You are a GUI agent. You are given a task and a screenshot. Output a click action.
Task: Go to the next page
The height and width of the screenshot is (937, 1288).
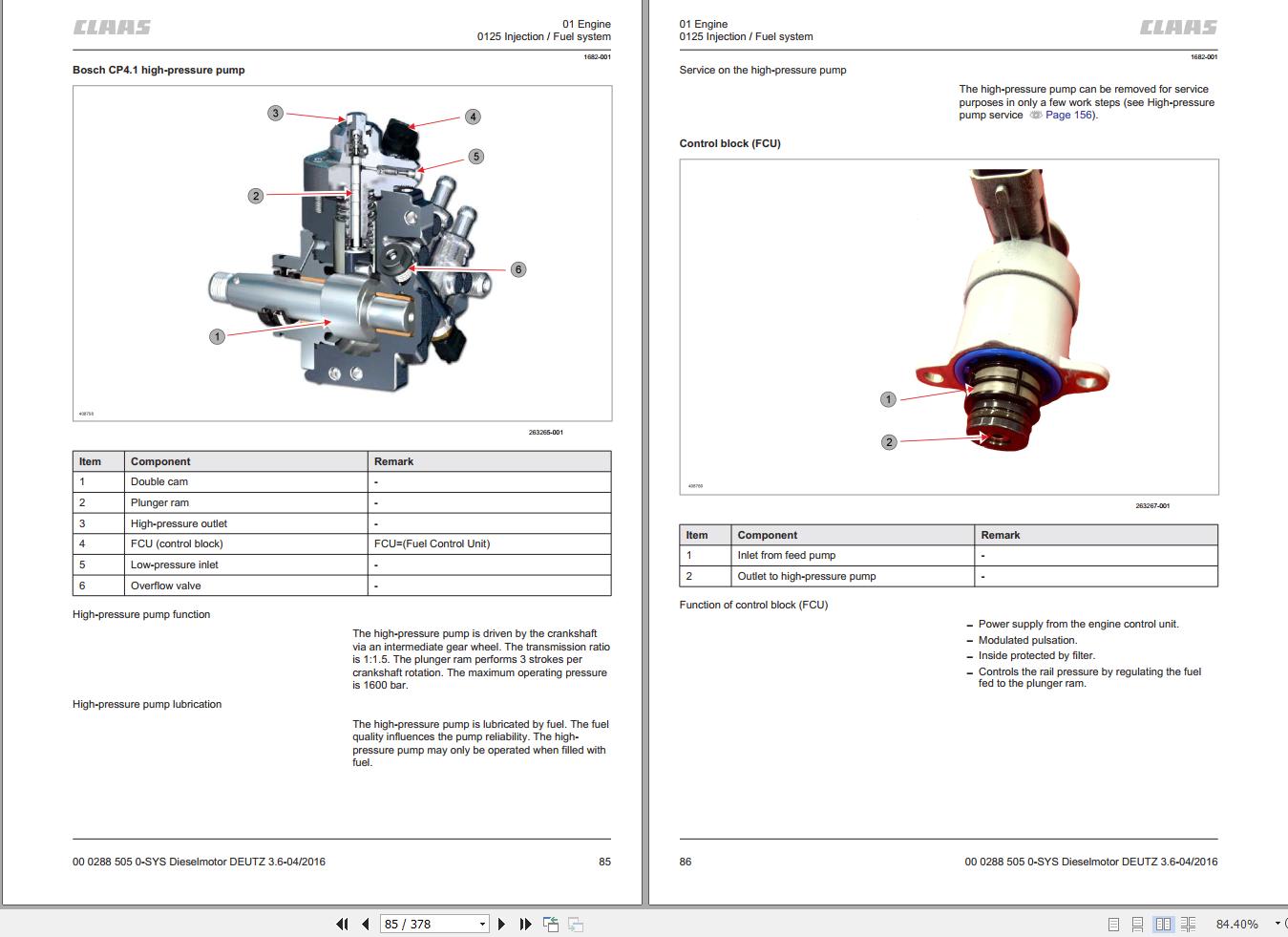(x=501, y=925)
